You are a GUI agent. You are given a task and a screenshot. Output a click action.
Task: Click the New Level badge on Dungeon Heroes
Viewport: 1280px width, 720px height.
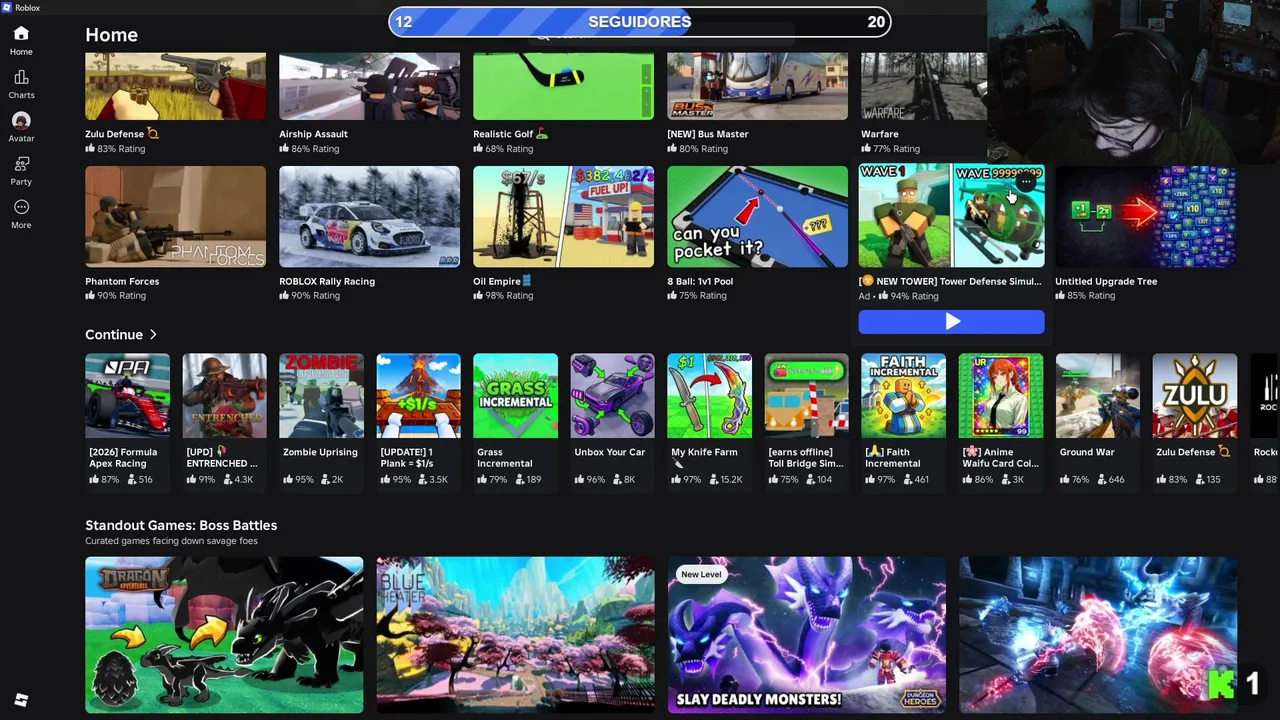click(x=701, y=574)
